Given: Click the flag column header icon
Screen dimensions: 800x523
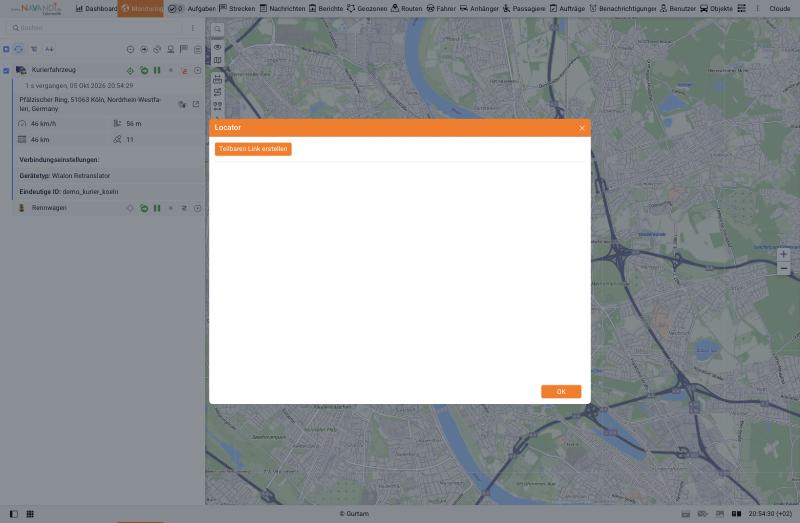Looking at the screenshot, I should pyautogui.click(x=184, y=49).
